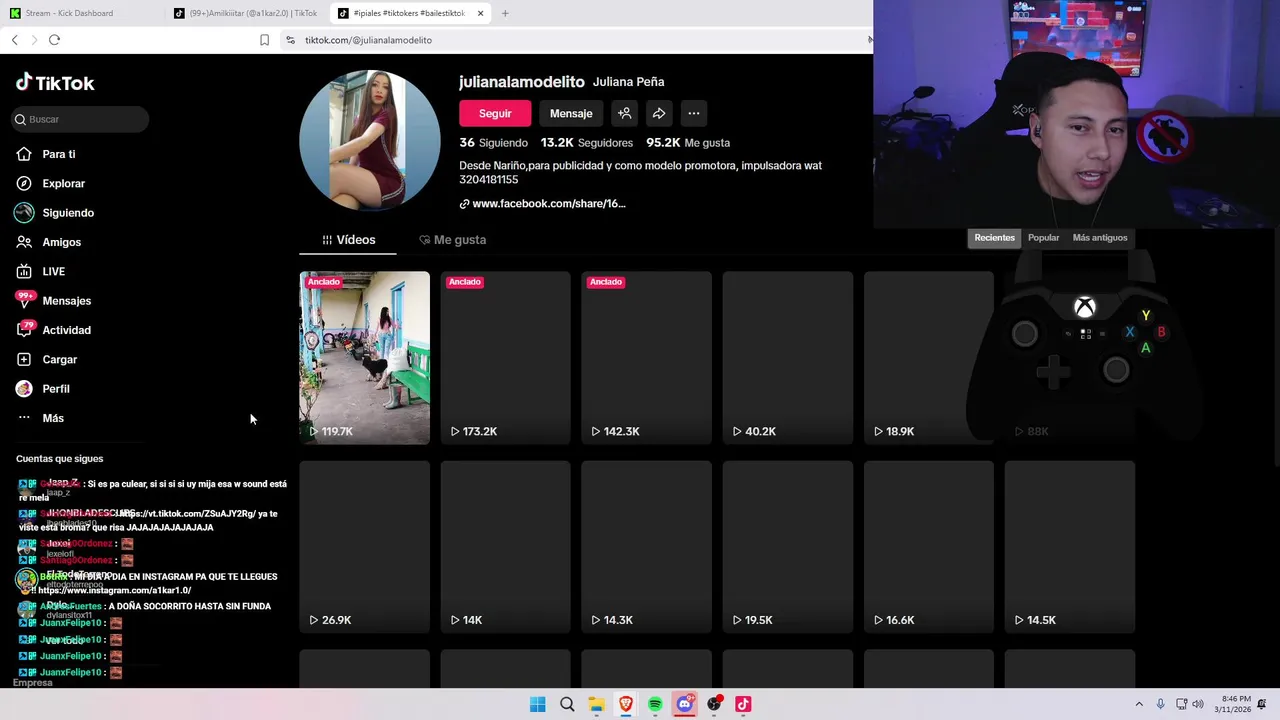Open Windows taskbar search
1280x720 pixels.
tap(567, 704)
